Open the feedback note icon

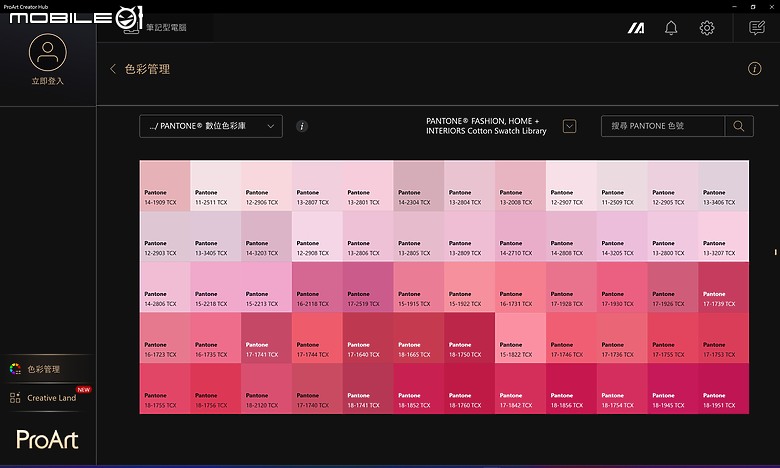click(x=757, y=28)
